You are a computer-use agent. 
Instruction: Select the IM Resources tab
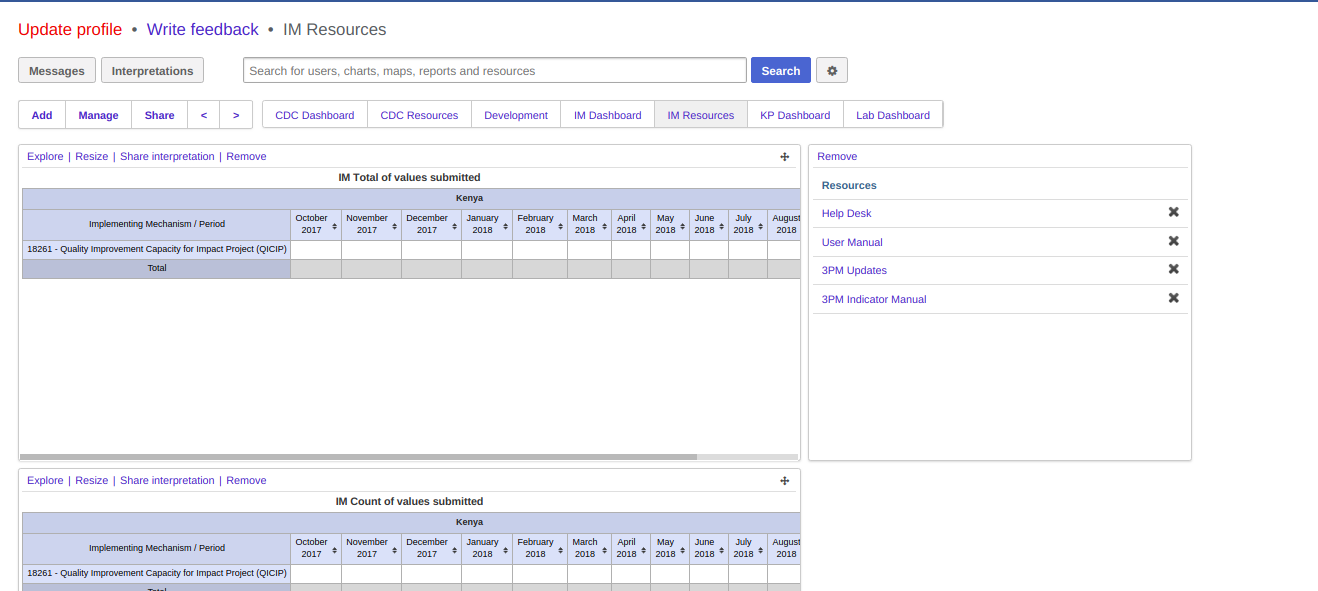point(701,115)
